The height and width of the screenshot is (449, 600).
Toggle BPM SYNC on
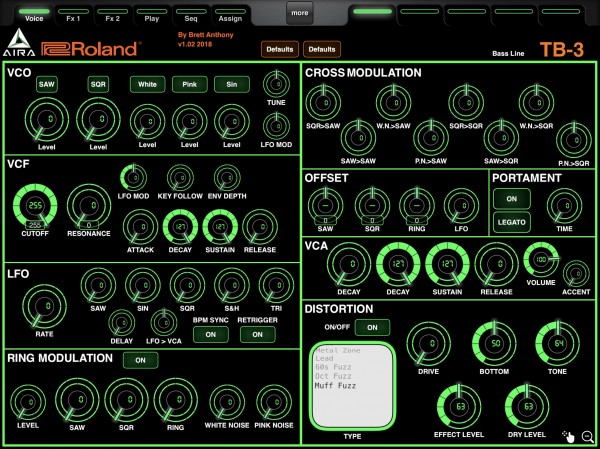[211, 334]
